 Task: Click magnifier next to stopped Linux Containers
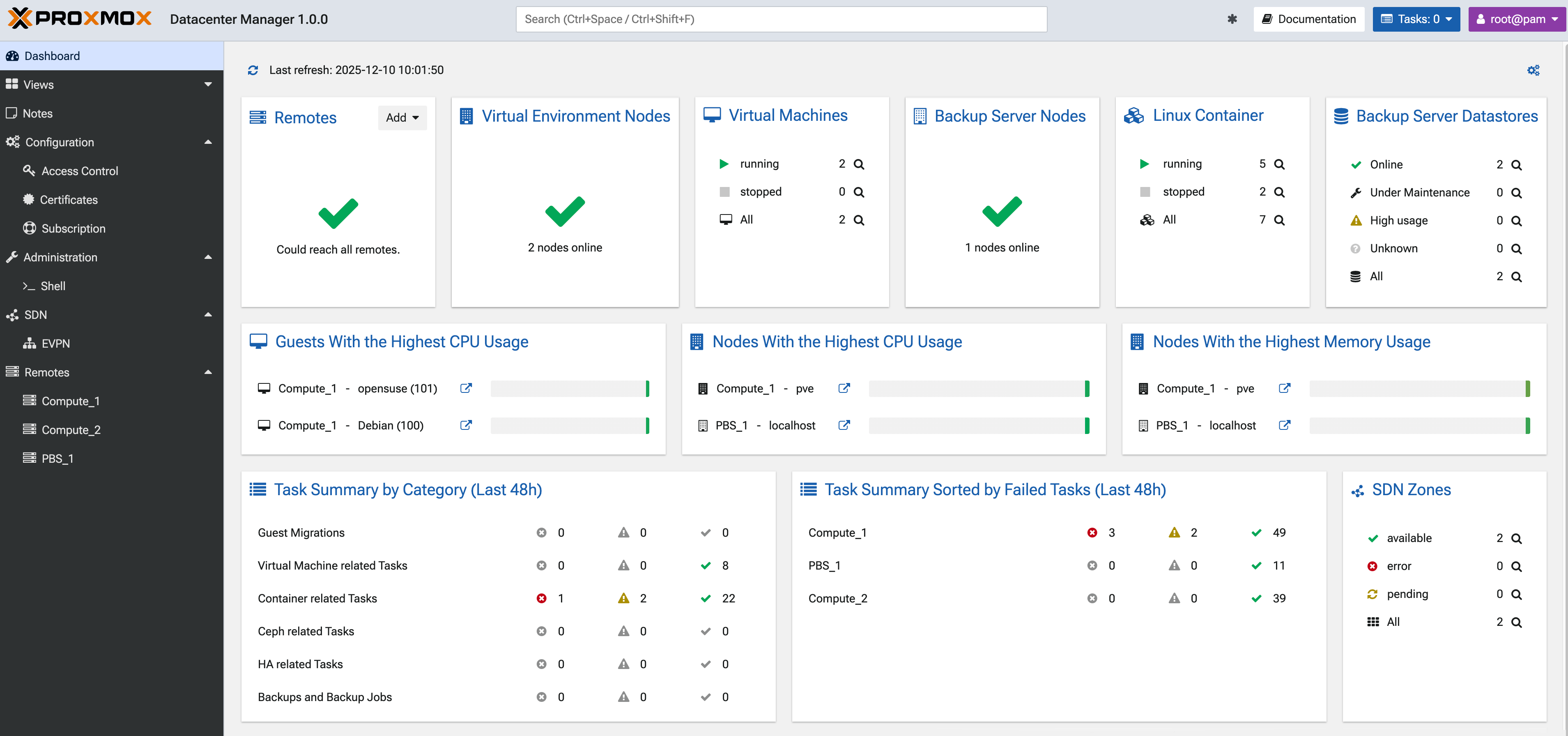[1279, 192]
